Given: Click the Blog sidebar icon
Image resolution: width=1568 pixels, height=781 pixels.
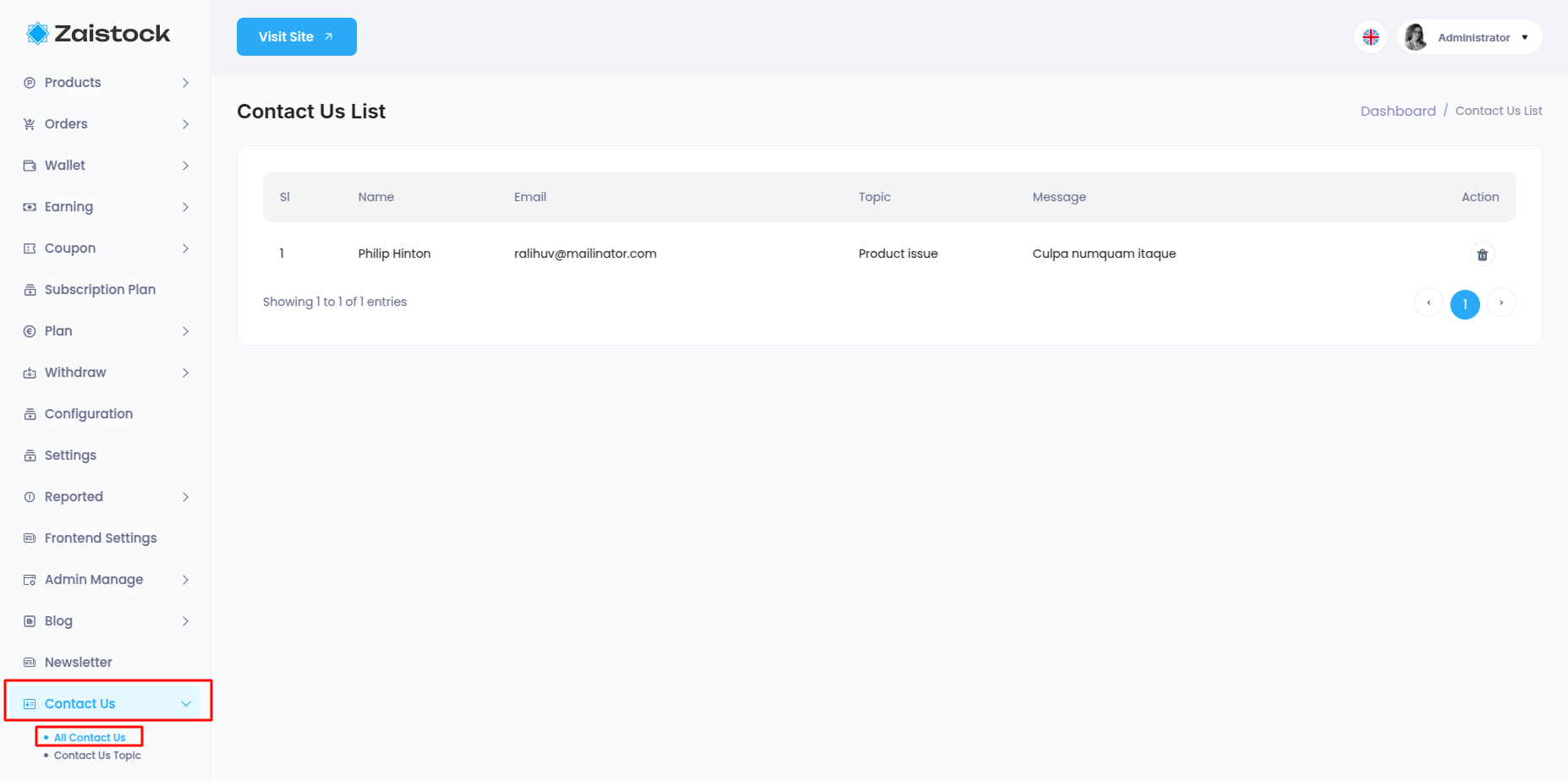Looking at the screenshot, I should 30,621.
